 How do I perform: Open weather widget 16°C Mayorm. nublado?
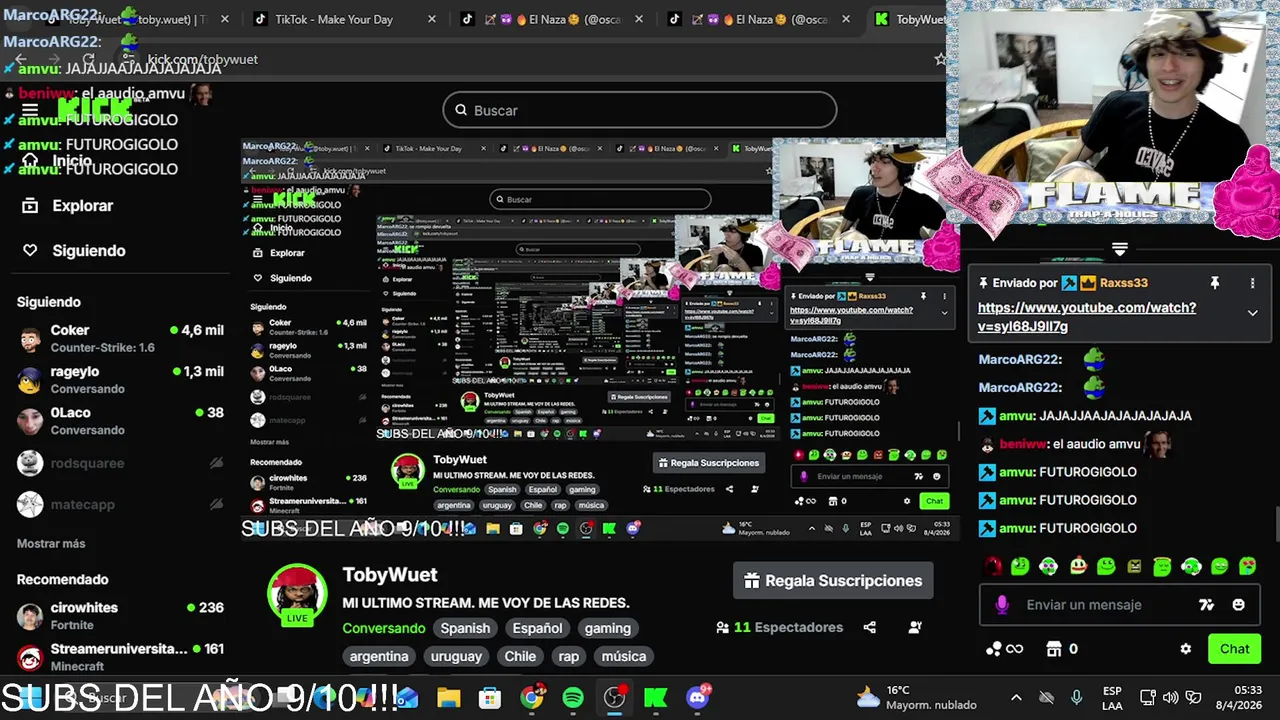coord(916,697)
